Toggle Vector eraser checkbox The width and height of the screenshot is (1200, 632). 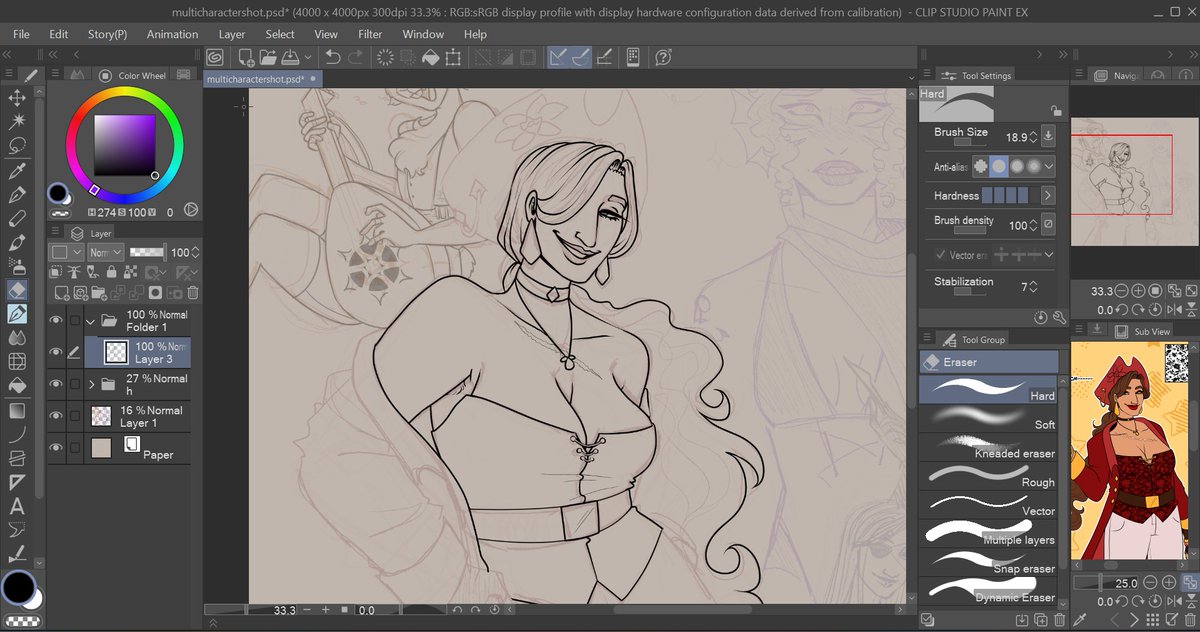(x=940, y=255)
